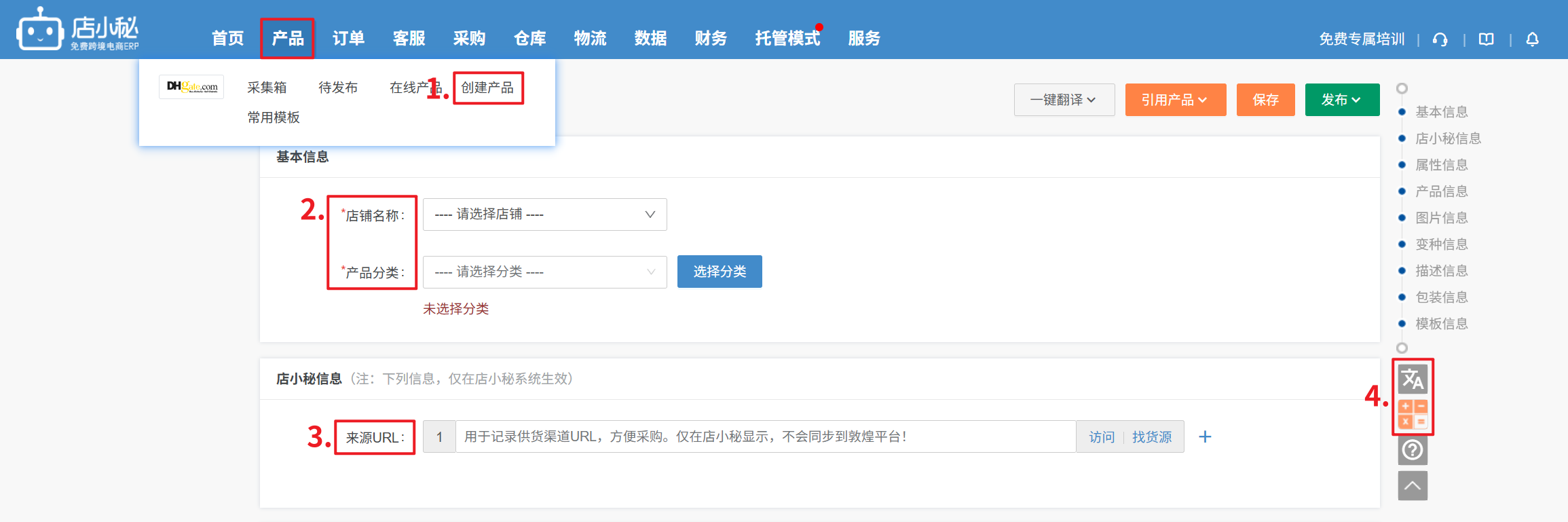The height and width of the screenshot is (522, 1568).
Task: Click the 来源URL input field
Action: pyautogui.click(x=764, y=436)
